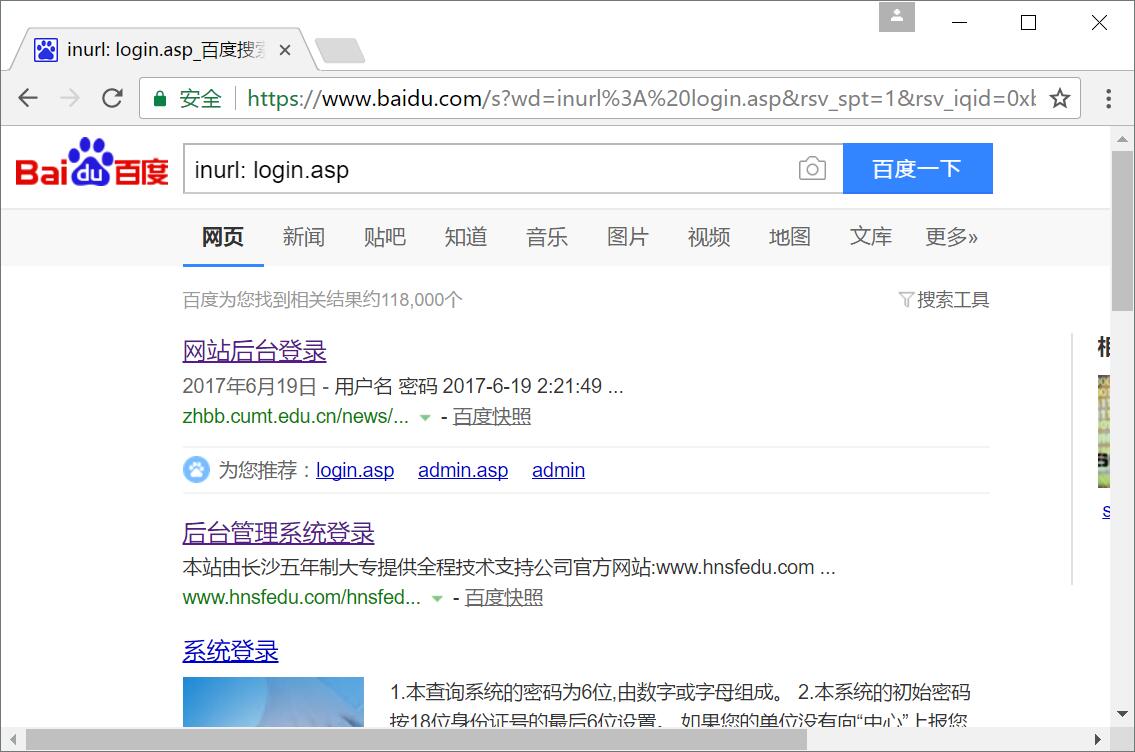Click the scroll up arrow
Viewport: 1135px width, 752px height.
1123,139
